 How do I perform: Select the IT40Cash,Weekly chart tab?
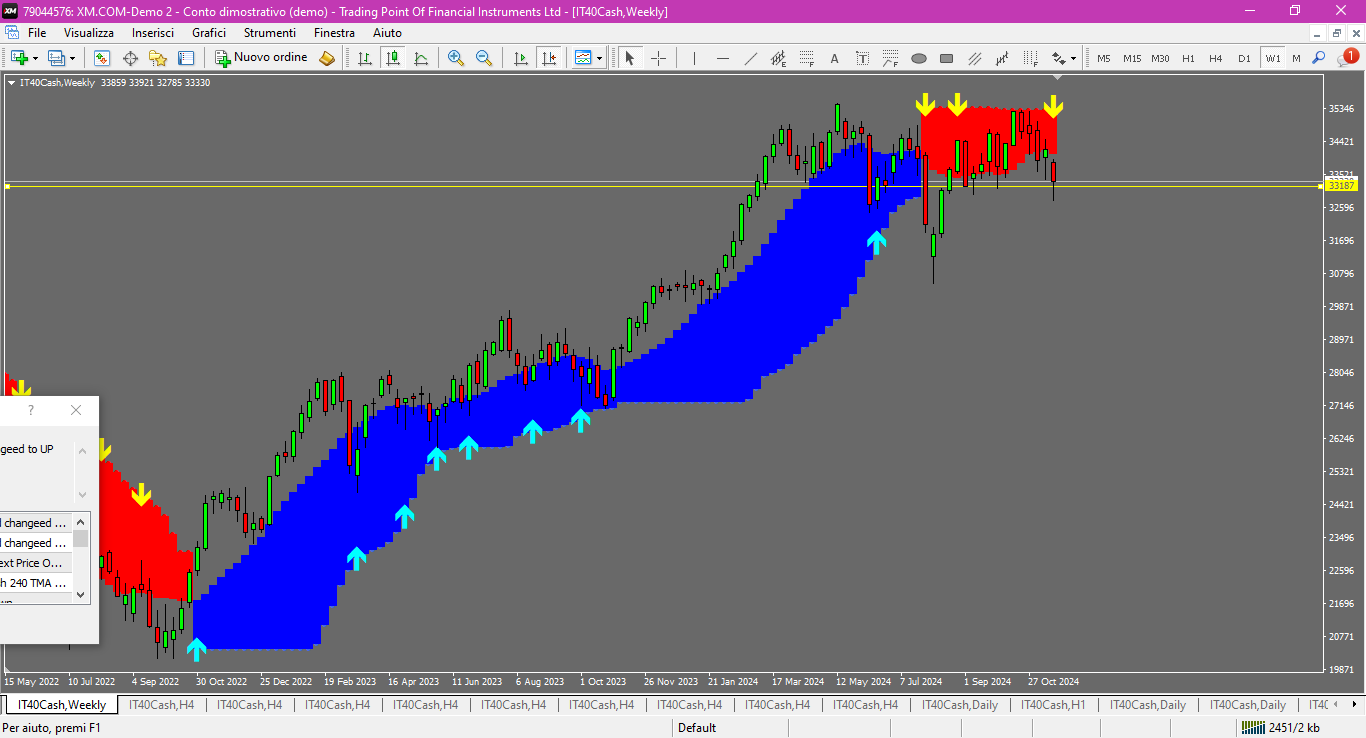click(61, 705)
